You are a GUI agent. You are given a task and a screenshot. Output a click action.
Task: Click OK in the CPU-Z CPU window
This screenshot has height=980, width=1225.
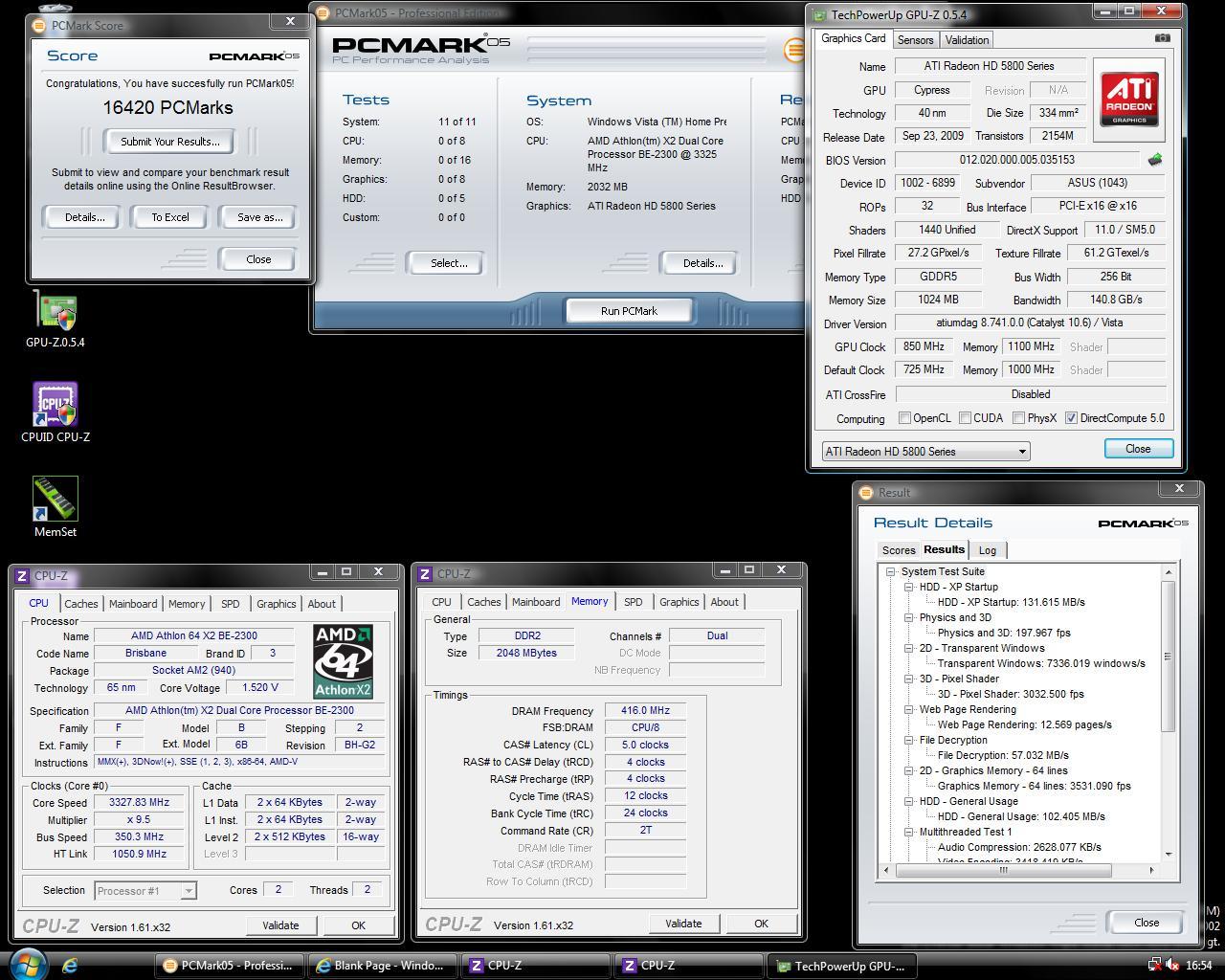358,925
